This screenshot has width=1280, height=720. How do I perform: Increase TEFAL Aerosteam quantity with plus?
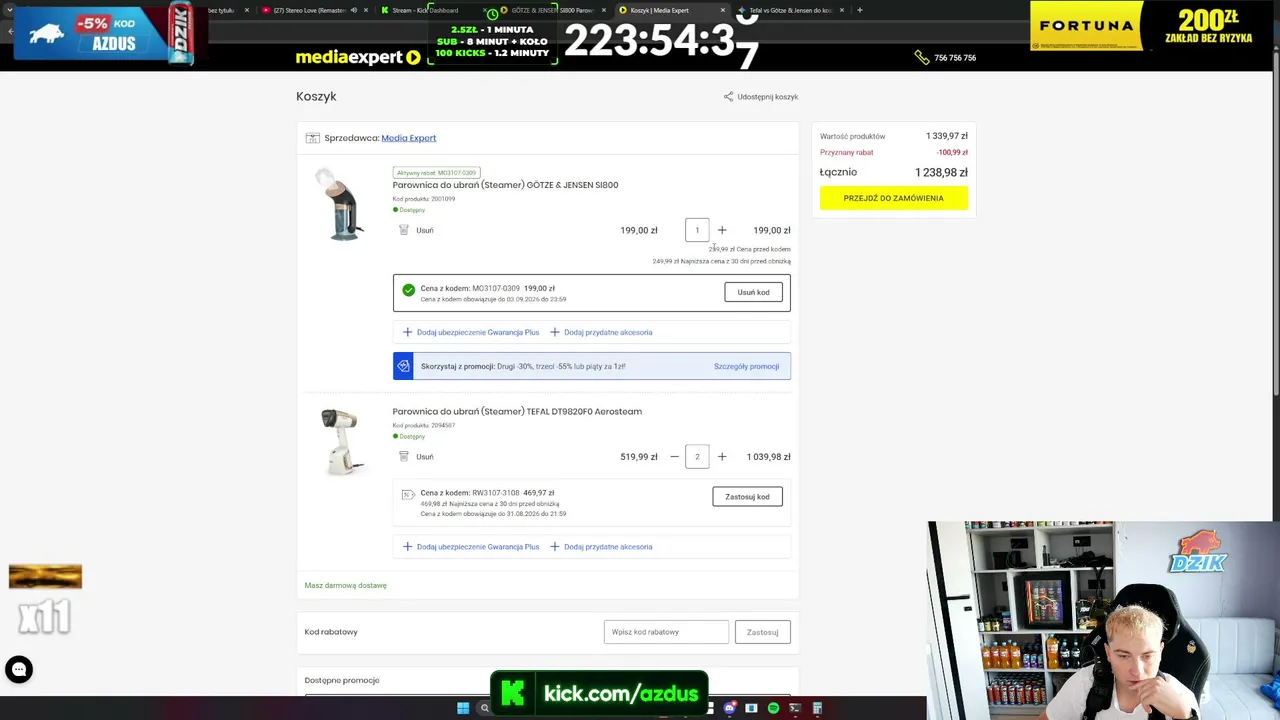(x=722, y=457)
